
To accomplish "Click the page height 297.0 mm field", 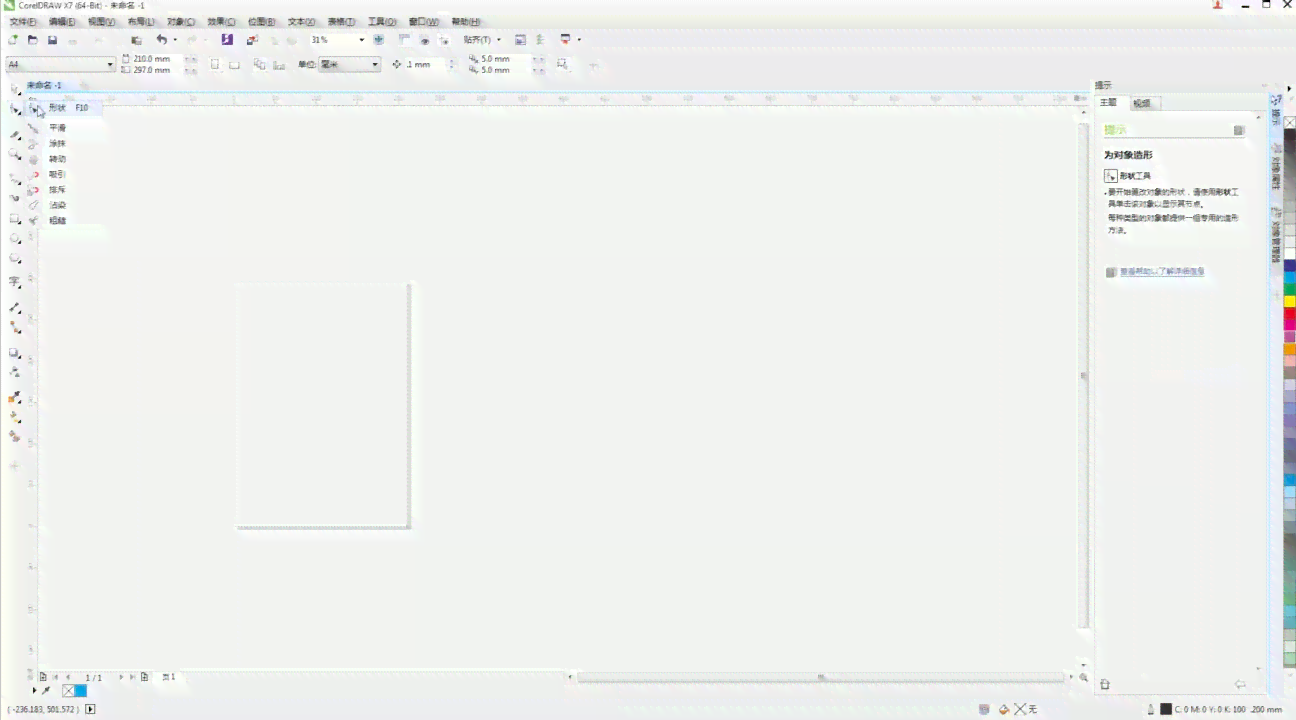I will [155, 70].
